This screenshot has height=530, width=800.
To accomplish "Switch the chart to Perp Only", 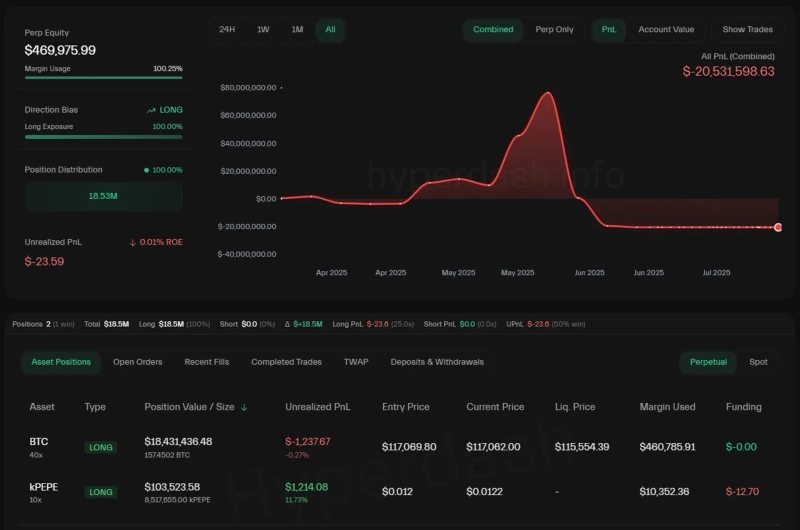I will point(554,30).
